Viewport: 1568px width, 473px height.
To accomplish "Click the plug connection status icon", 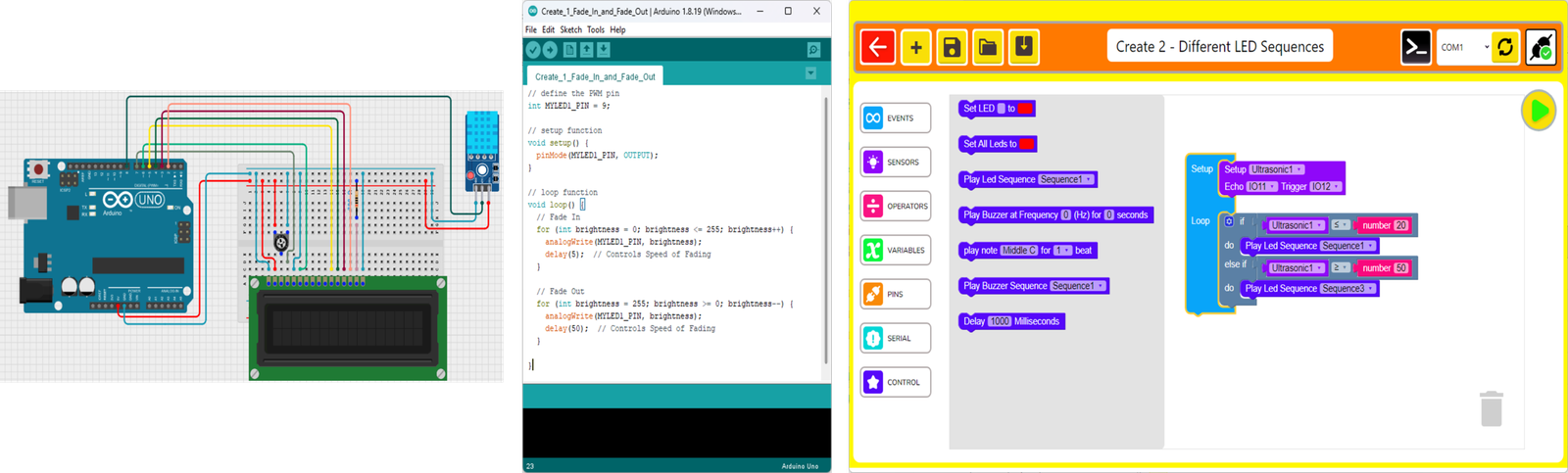I will pos(1541,47).
